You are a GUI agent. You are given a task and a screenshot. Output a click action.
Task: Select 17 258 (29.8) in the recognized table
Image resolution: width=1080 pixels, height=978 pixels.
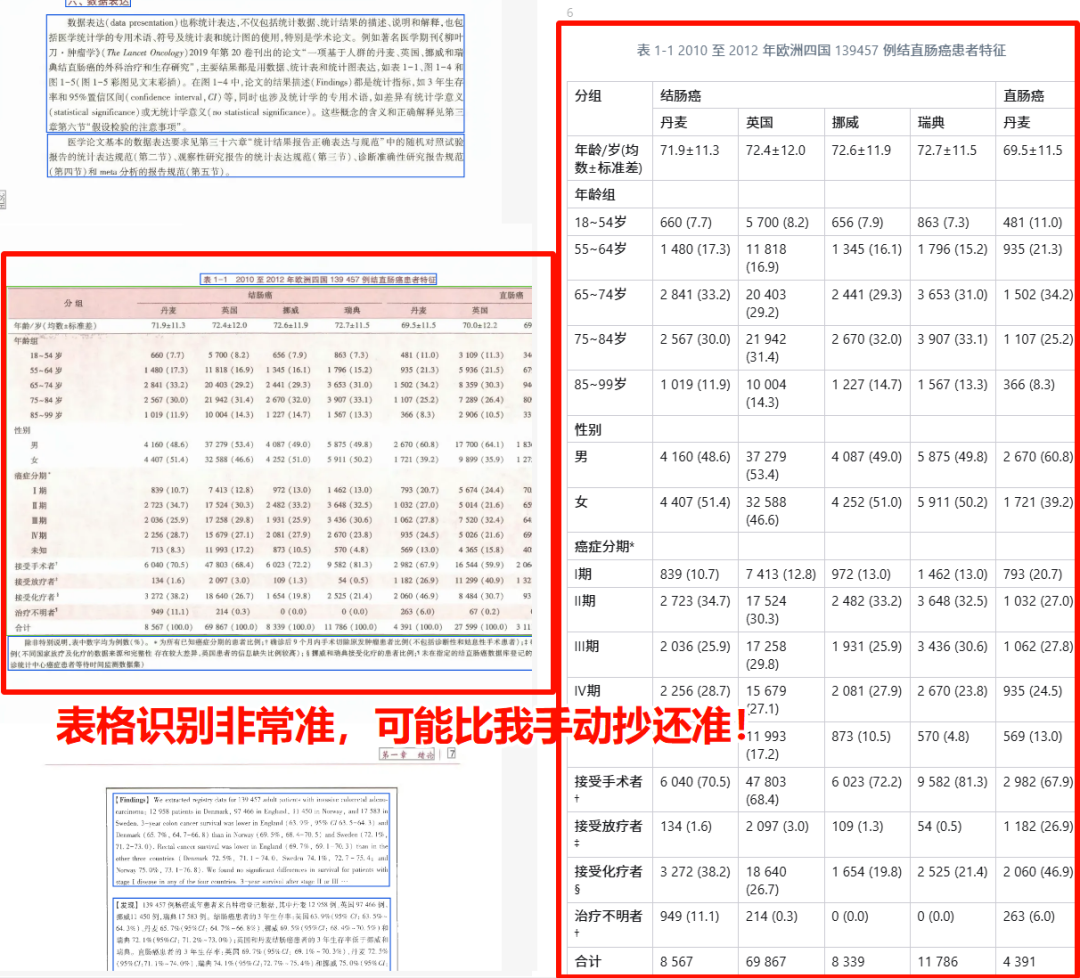[x=766, y=655]
